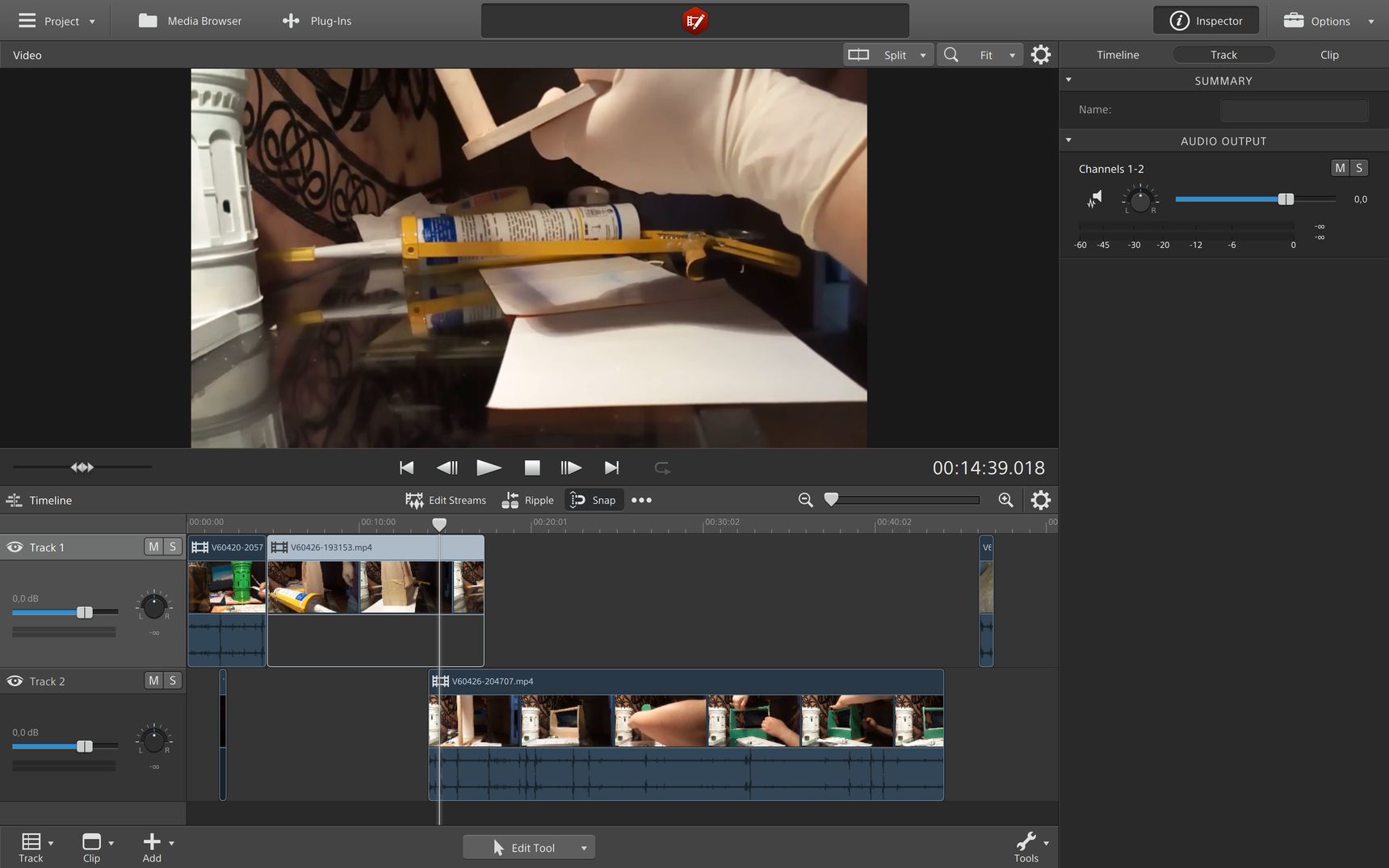Open the Tools wrench menu

click(1030, 847)
